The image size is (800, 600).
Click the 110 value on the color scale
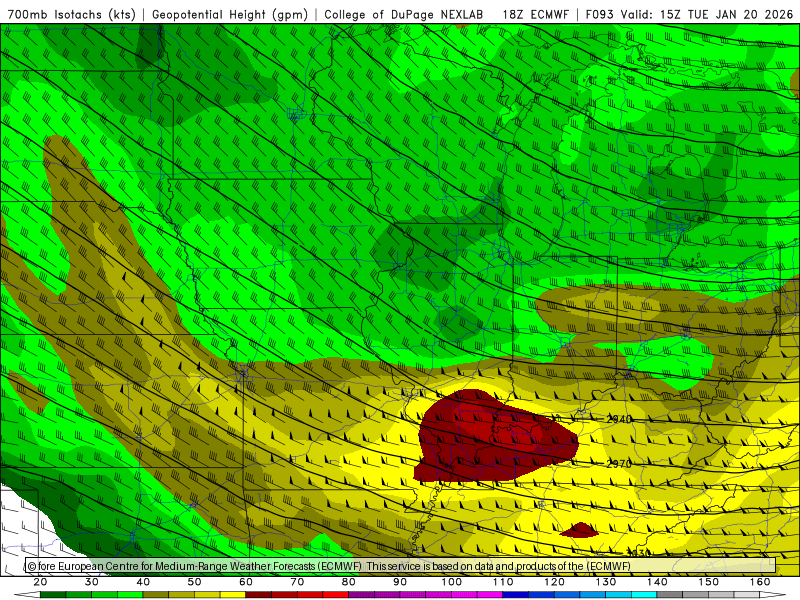503,582
